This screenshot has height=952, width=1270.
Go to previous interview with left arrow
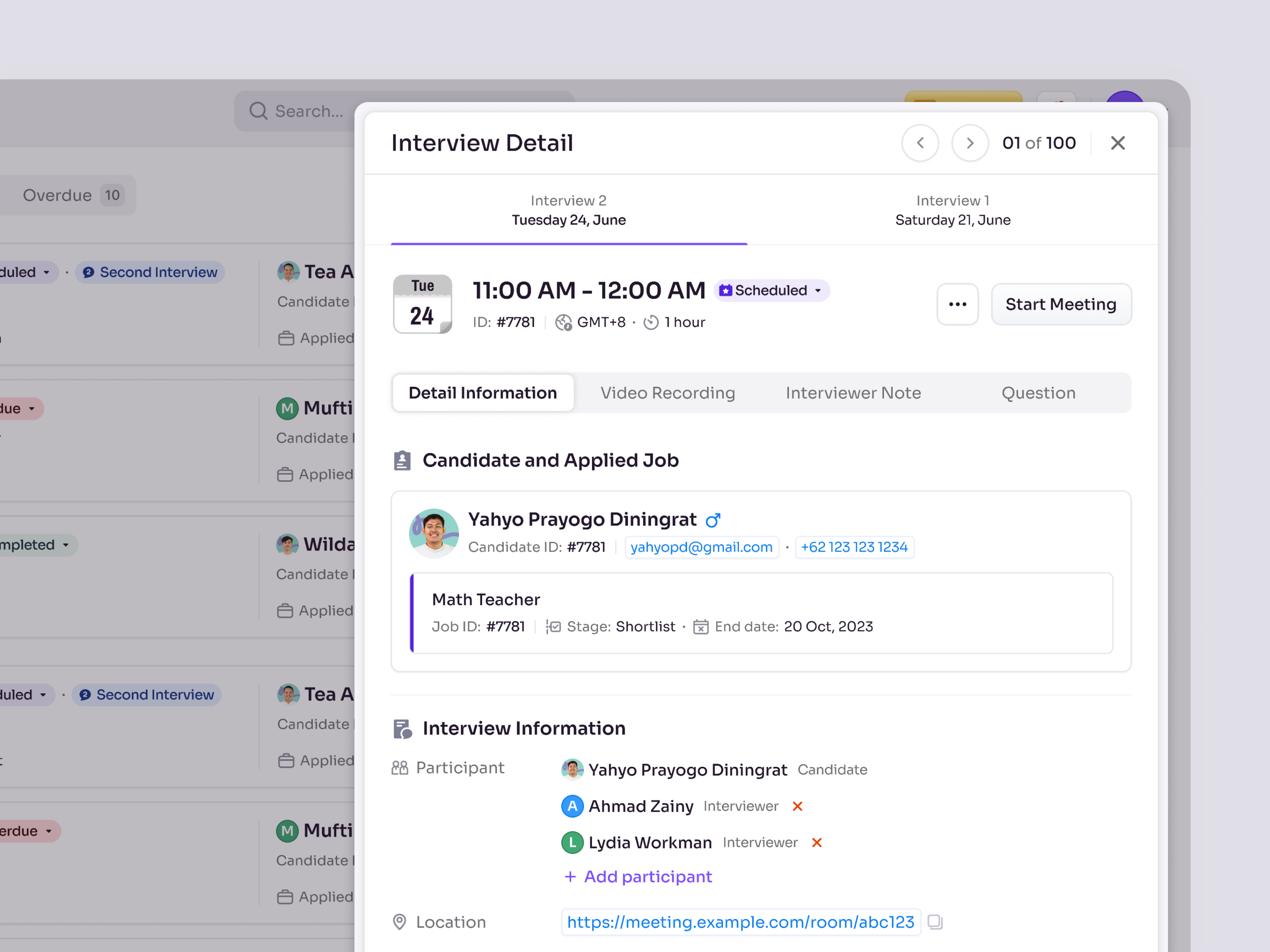point(920,143)
